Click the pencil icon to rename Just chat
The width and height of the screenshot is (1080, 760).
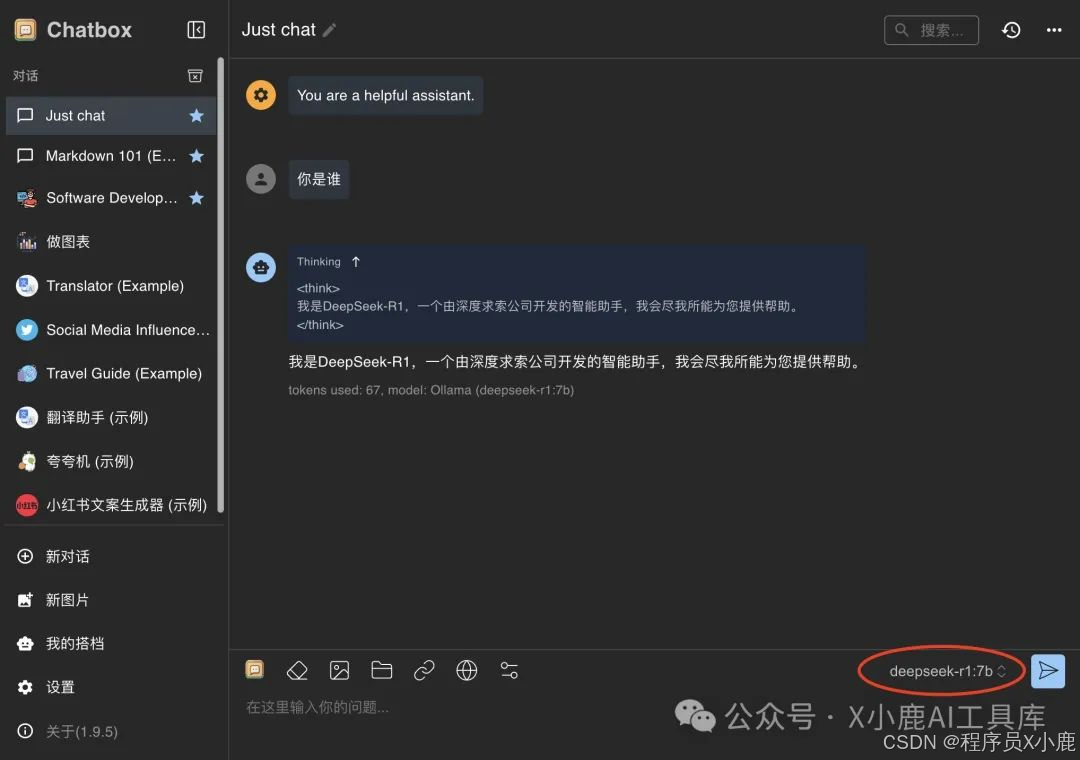click(x=330, y=30)
